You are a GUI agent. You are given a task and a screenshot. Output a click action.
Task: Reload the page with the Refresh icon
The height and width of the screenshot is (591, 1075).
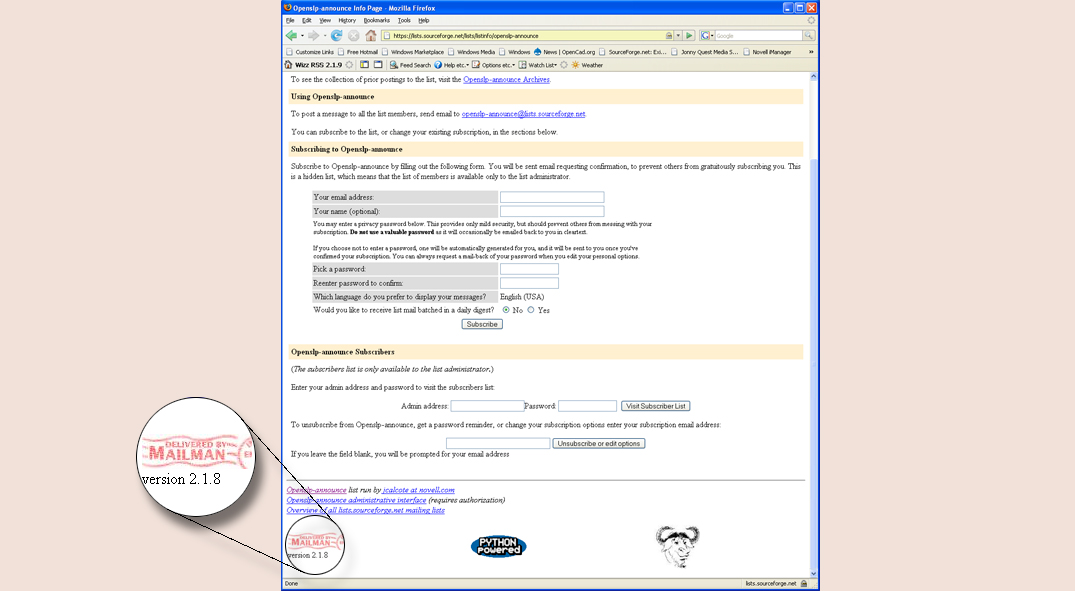coord(337,36)
